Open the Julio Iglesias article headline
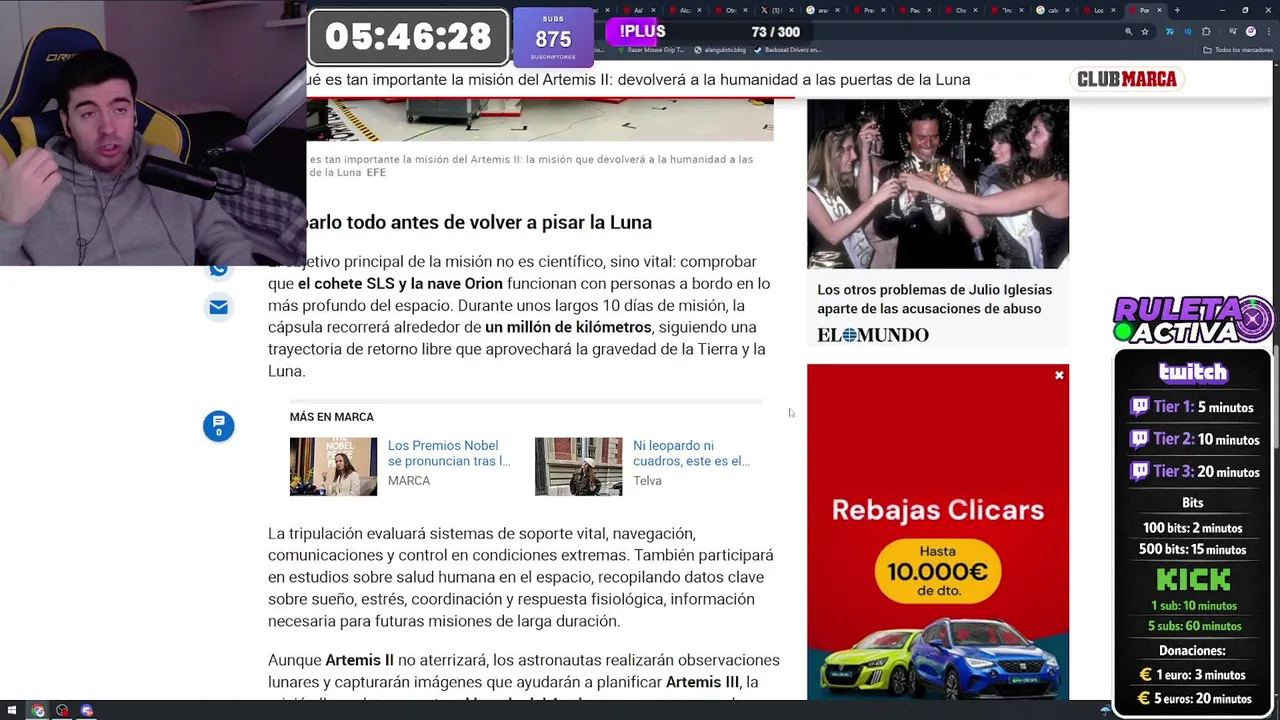The height and width of the screenshot is (720, 1280). (934, 299)
